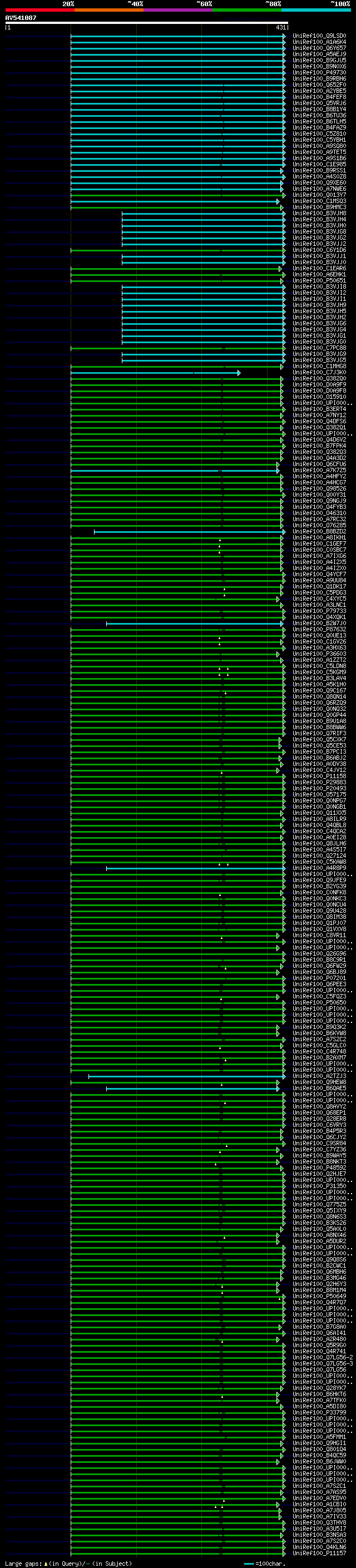Select label UniRef100_P29883

[319, 783]
